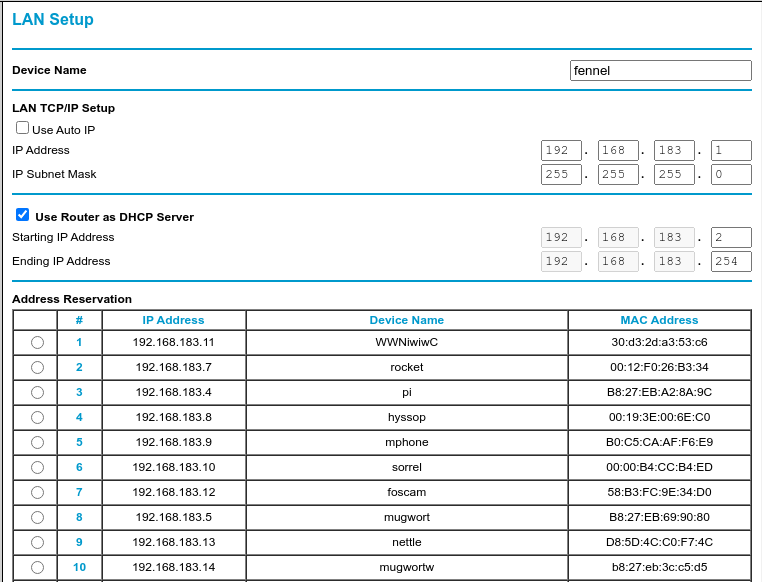Click MAC address 00:19:3E:00:6E:C0
The width and height of the screenshot is (762, 582).
pos(659,417)
